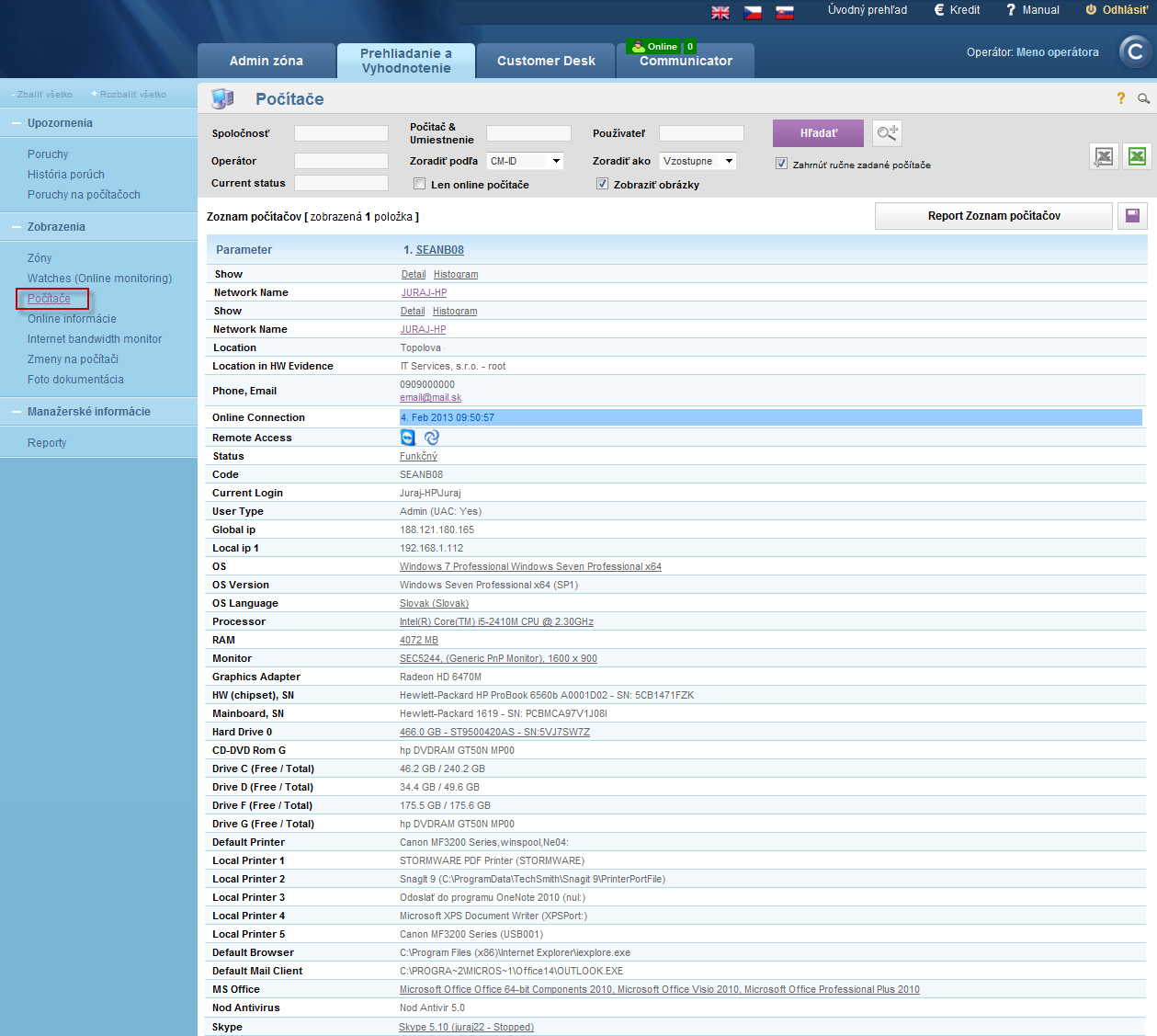Click the purple save icon beside Report button
Image resolution: width=1157 pixels, height=1036 pixels.
tap(1132, 216)
